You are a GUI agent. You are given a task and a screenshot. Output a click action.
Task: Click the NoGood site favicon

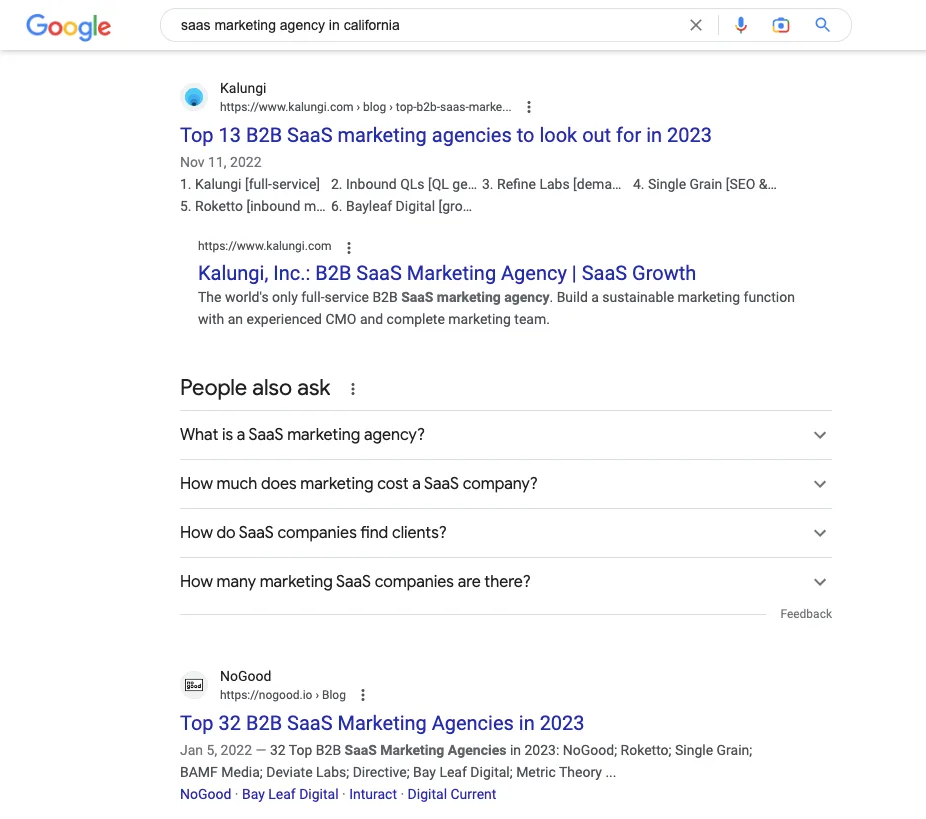point(194,685)
